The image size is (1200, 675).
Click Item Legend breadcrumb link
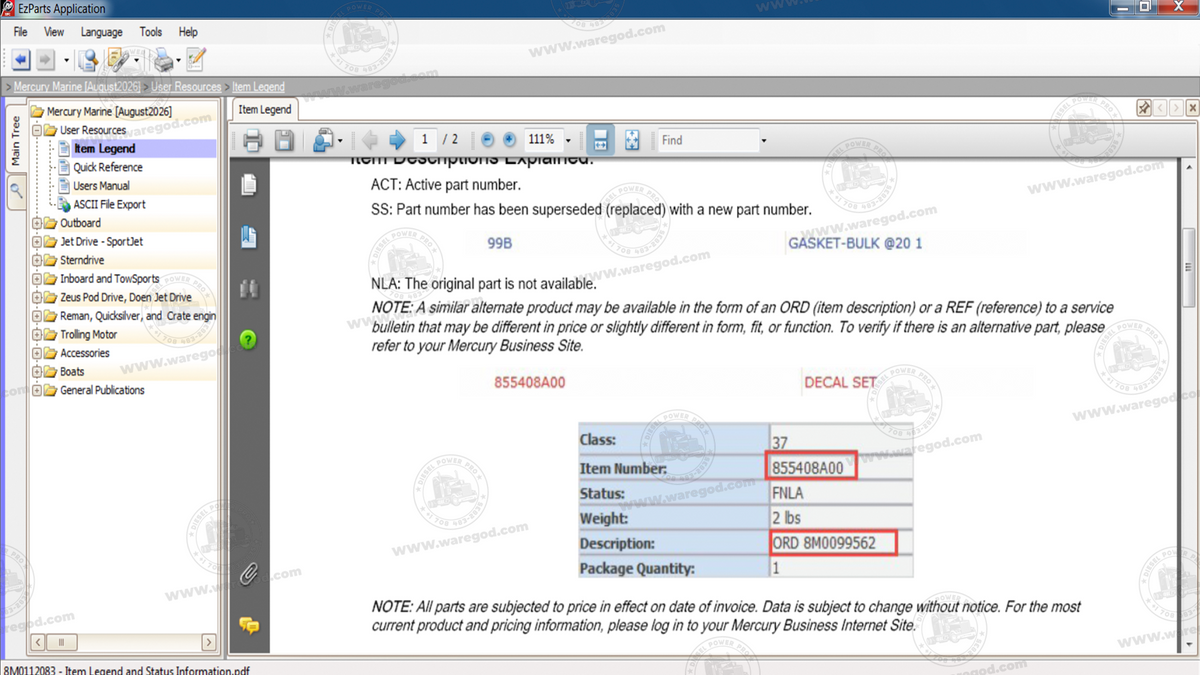pos(258,87)
